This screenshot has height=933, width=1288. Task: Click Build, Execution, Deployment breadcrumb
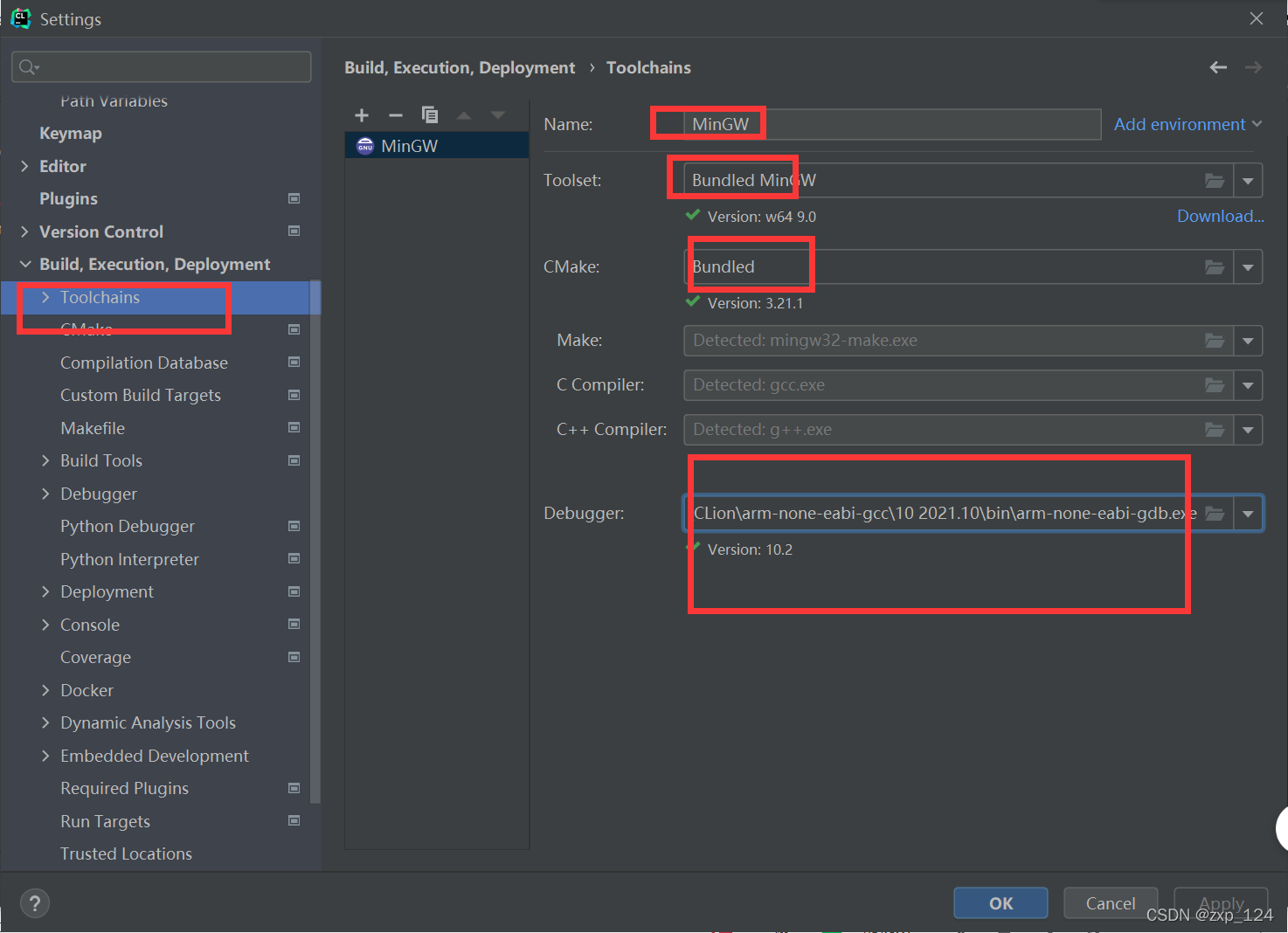click(x=460, y=67)
